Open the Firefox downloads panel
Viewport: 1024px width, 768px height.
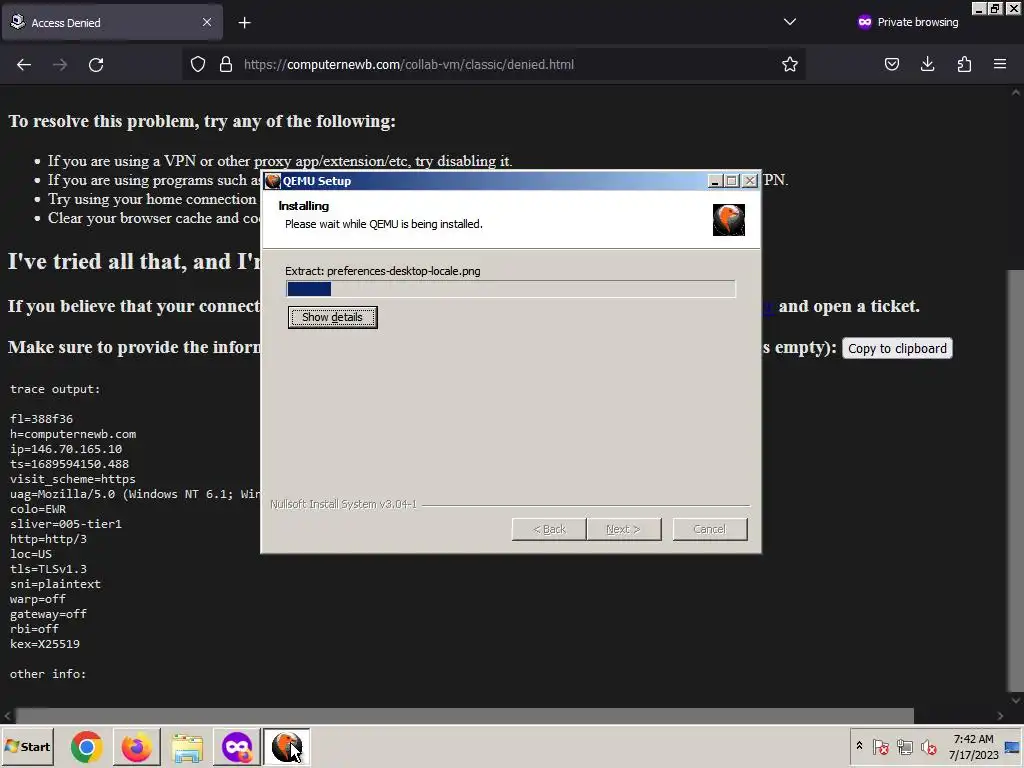coord(927,65)
